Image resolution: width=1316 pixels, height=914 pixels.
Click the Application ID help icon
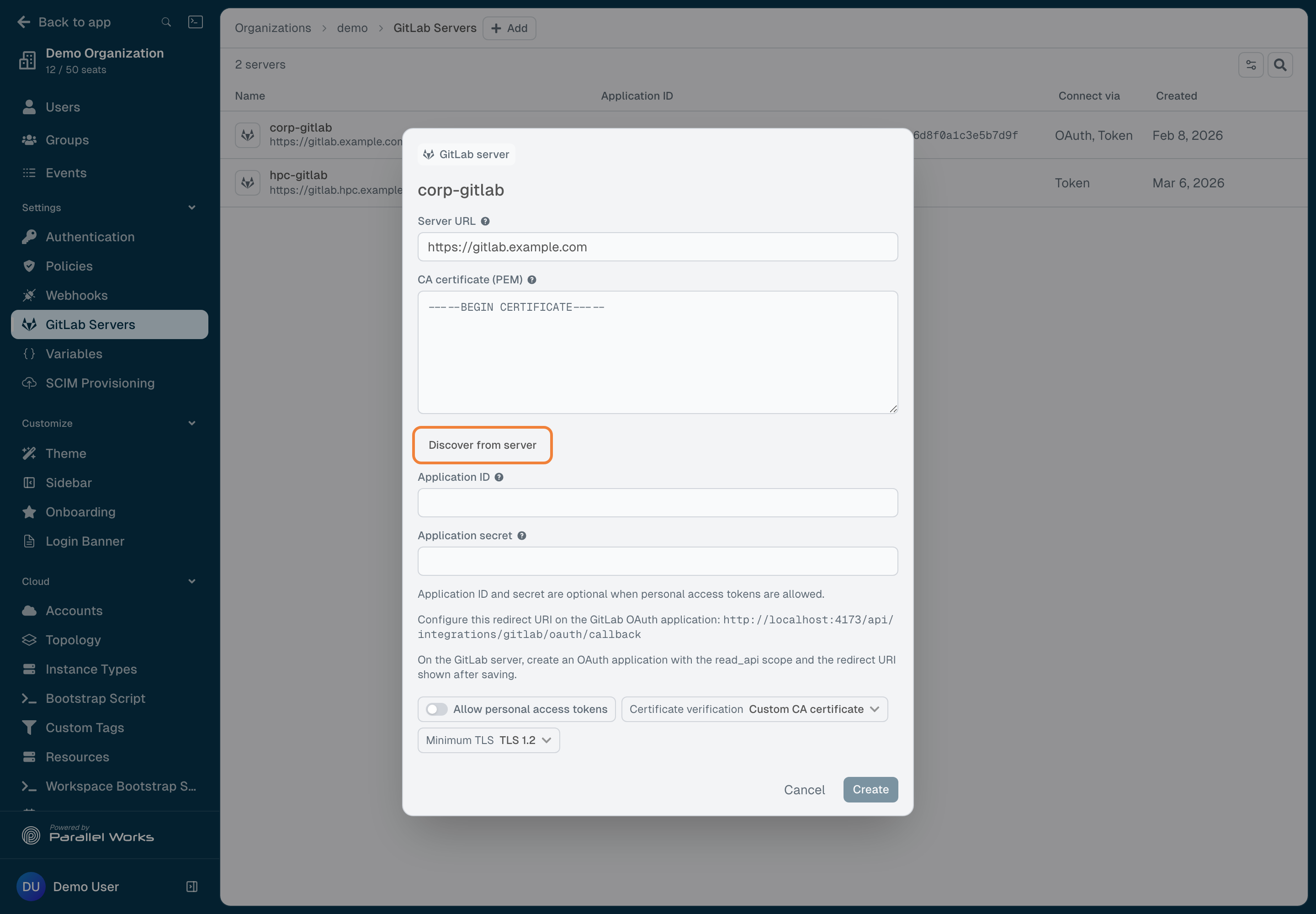point(499,477)
